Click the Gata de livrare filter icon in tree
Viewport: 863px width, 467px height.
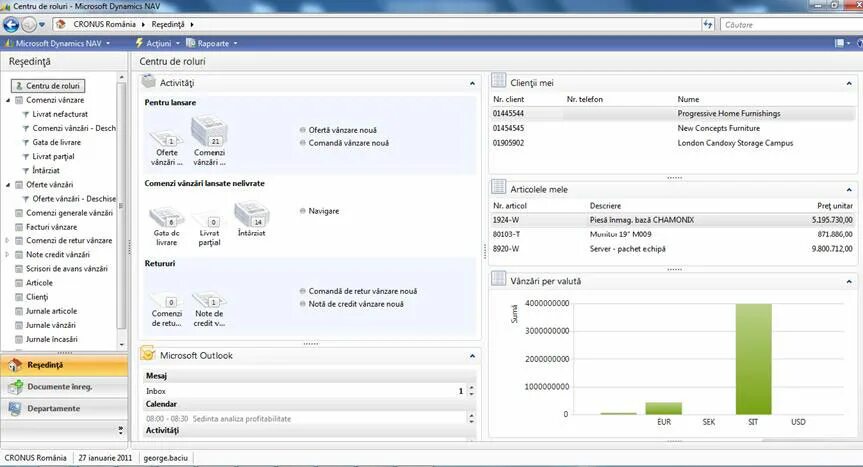point(25,142)
